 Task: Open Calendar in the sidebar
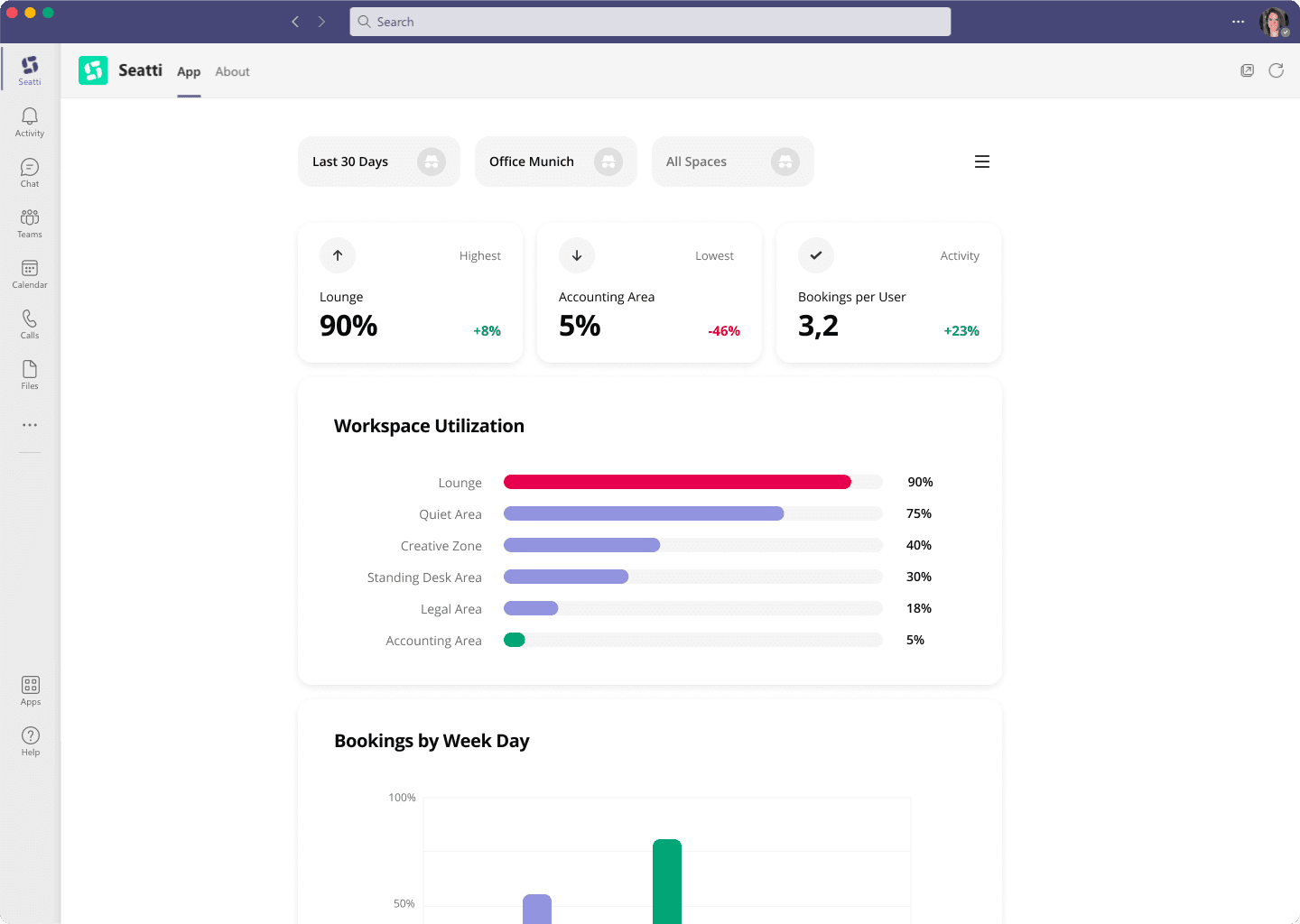(x=30, y=273)
